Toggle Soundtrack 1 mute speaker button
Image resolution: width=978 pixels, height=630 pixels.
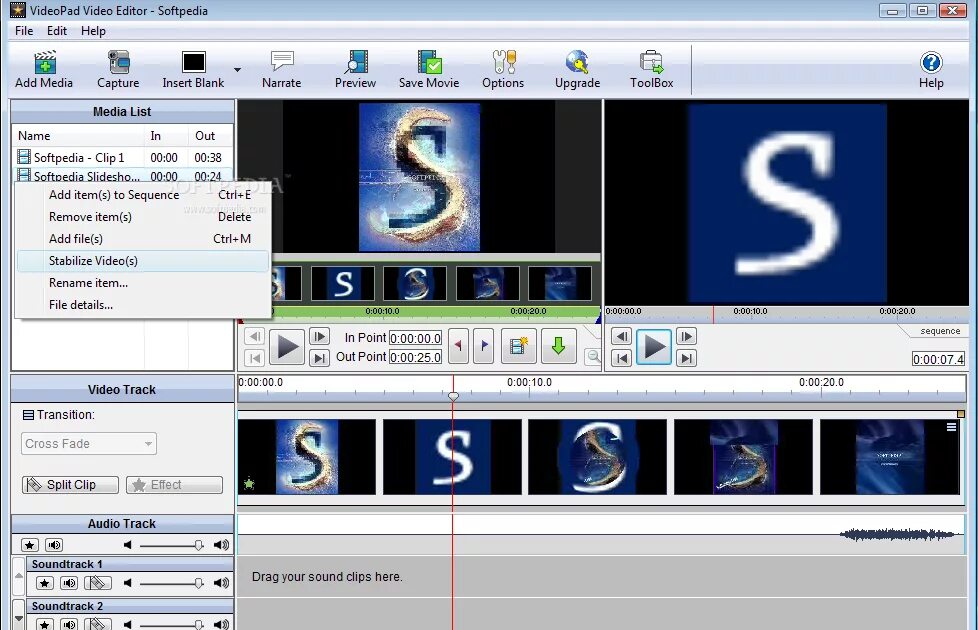point(69,583)
